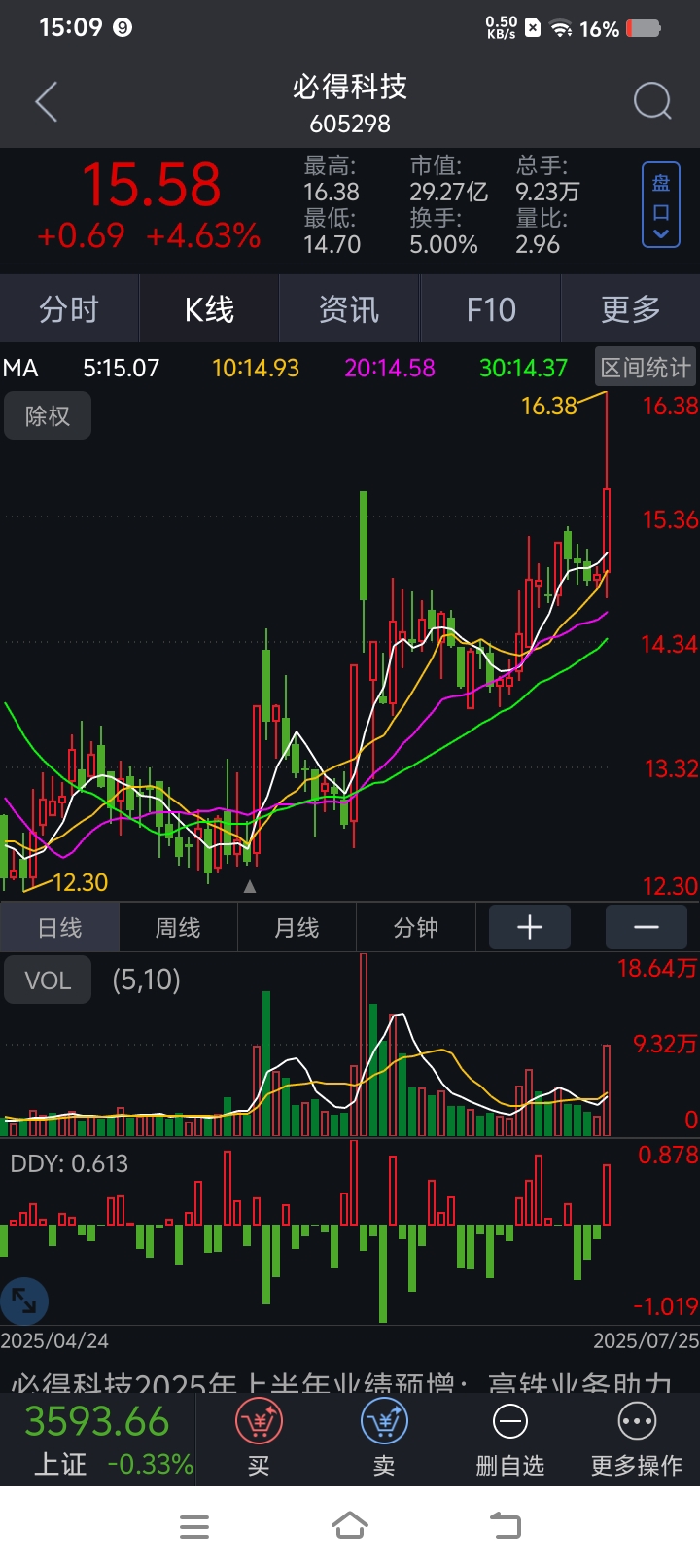Tap the MA 30:14.37 value

[x=523, y=368]
